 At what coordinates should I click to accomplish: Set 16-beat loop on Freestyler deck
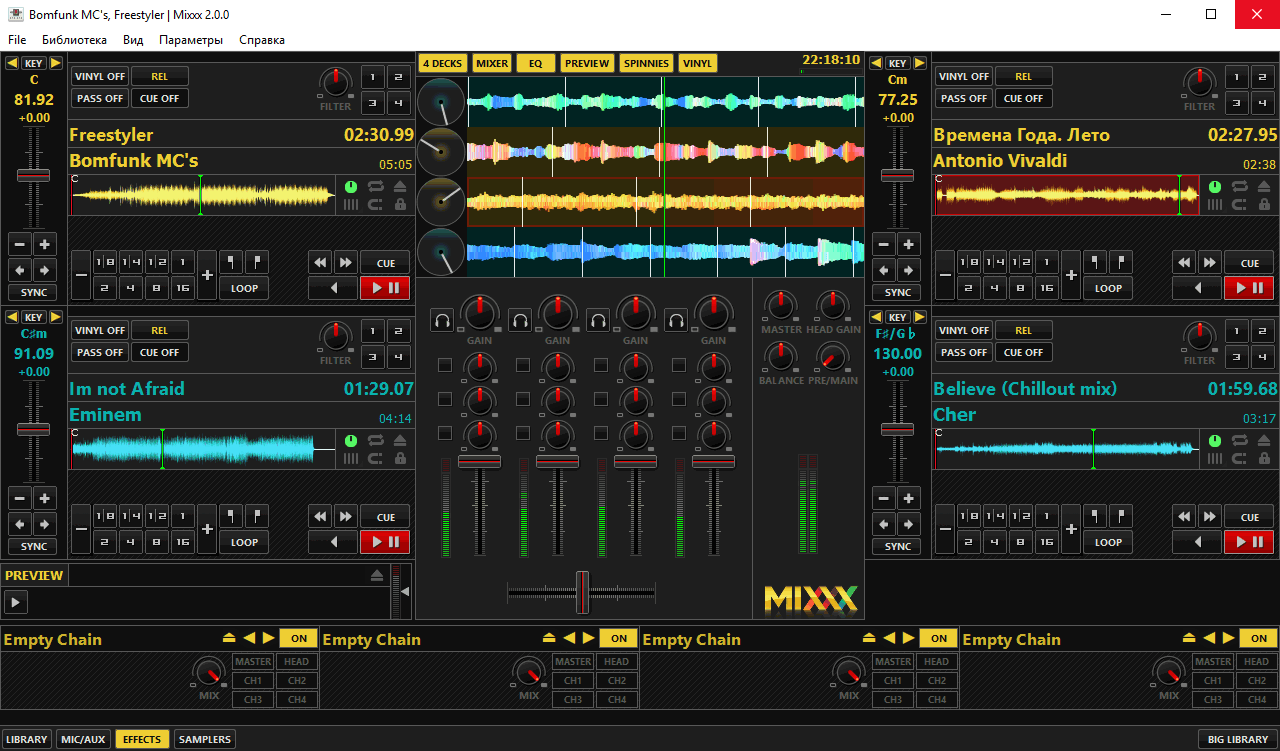[182, 288]
